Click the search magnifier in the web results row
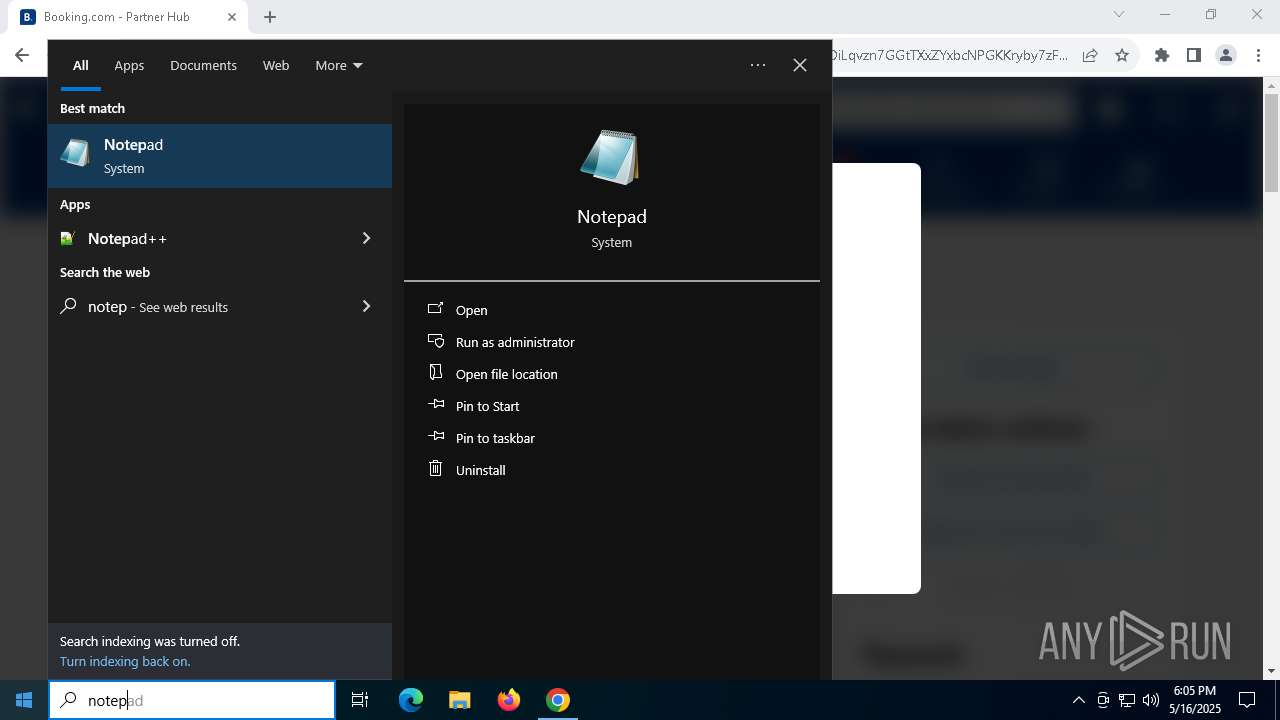Screen dimensions: 1280x720 tap(68, 306)
